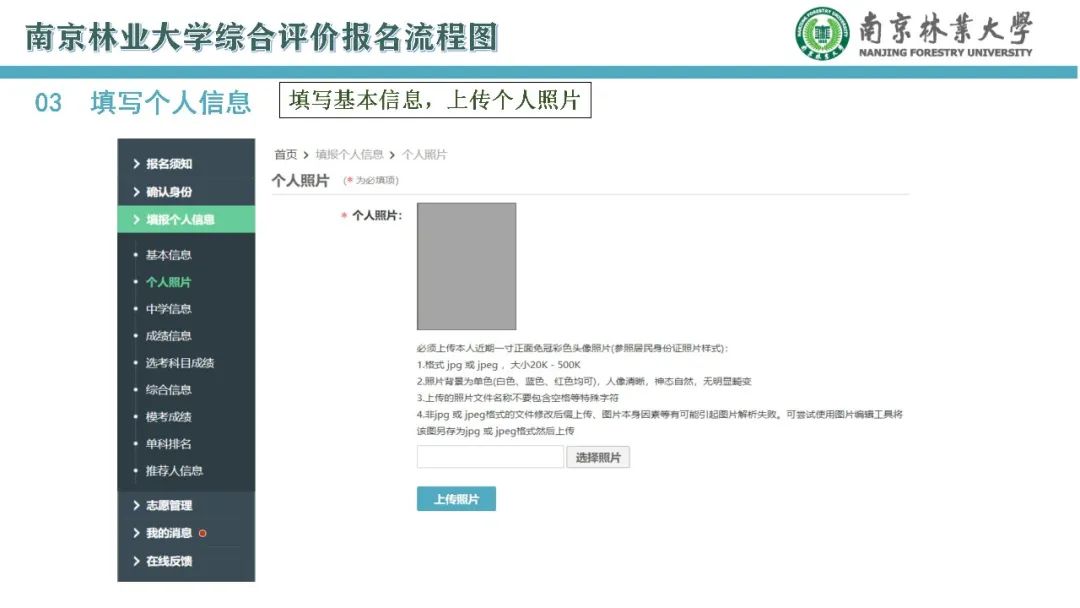Go to 单科排名 in the sidebar

pos(168,444)
